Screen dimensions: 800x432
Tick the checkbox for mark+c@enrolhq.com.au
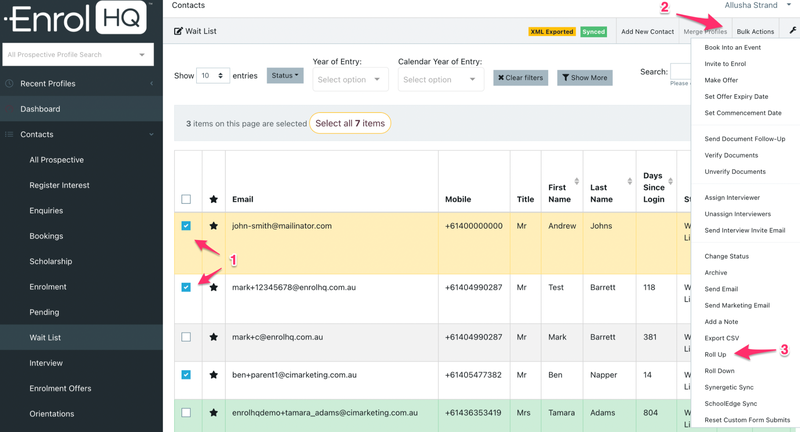[x=186, y=338]
